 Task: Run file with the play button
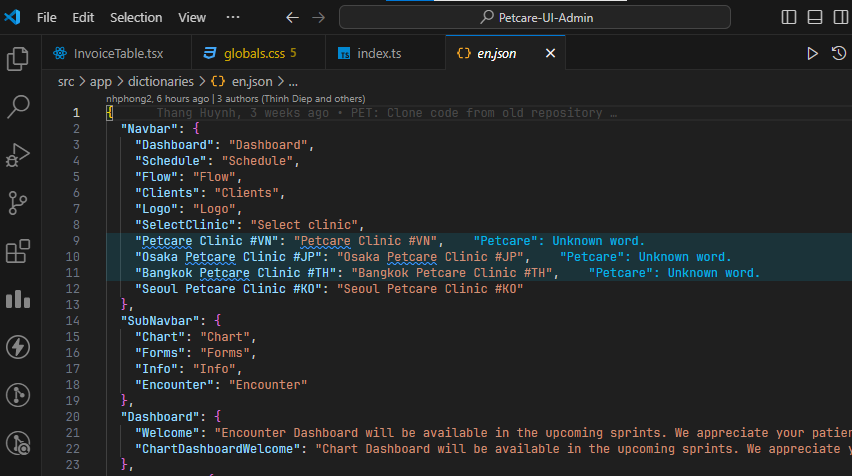tap(812, 53)
